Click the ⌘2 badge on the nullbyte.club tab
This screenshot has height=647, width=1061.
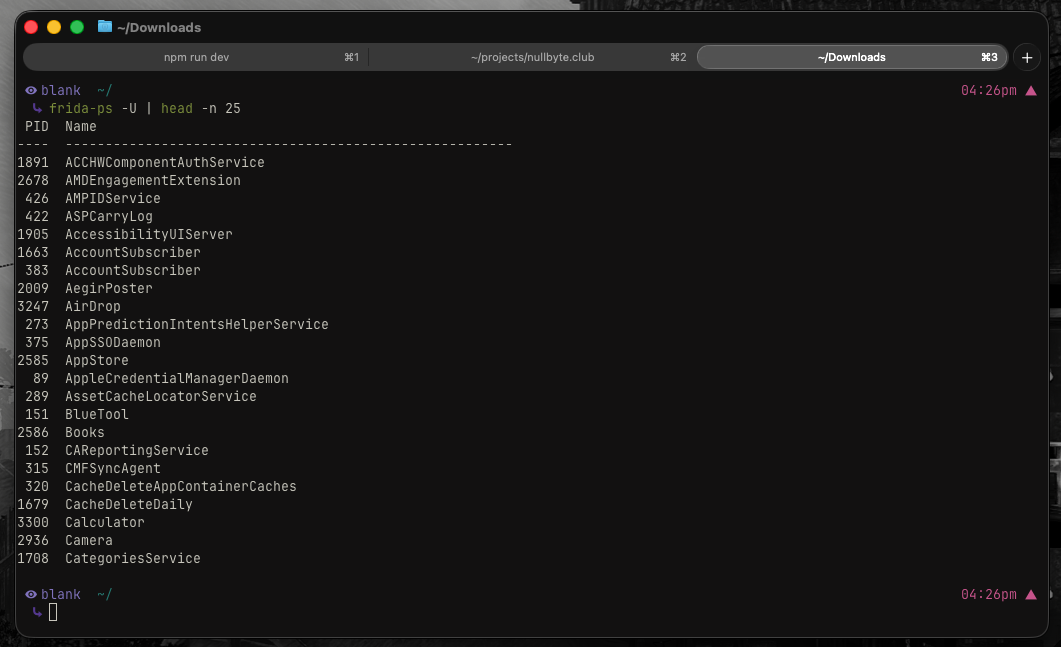[678, 57]
